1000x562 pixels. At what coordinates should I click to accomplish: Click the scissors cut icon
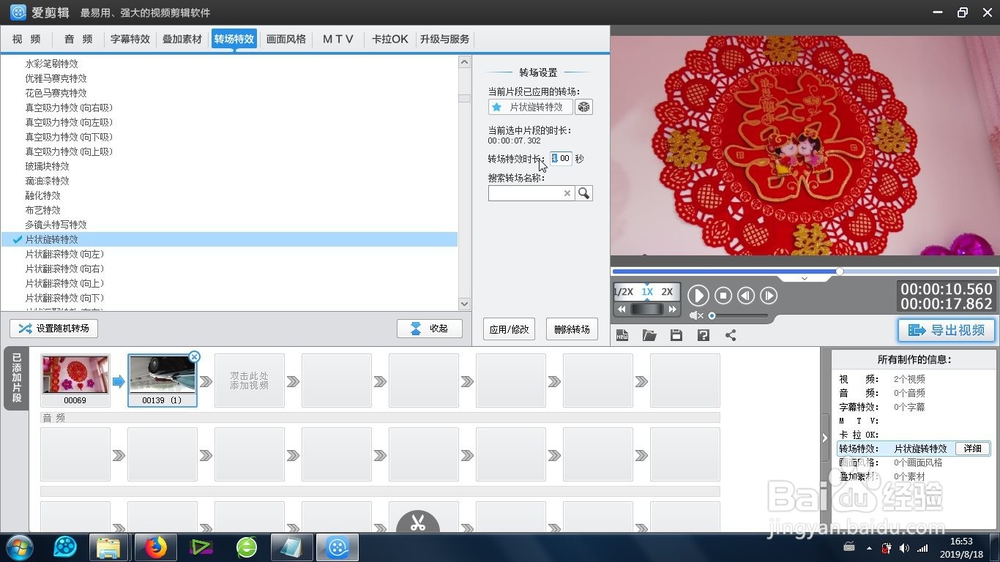[x=418, y=523]
